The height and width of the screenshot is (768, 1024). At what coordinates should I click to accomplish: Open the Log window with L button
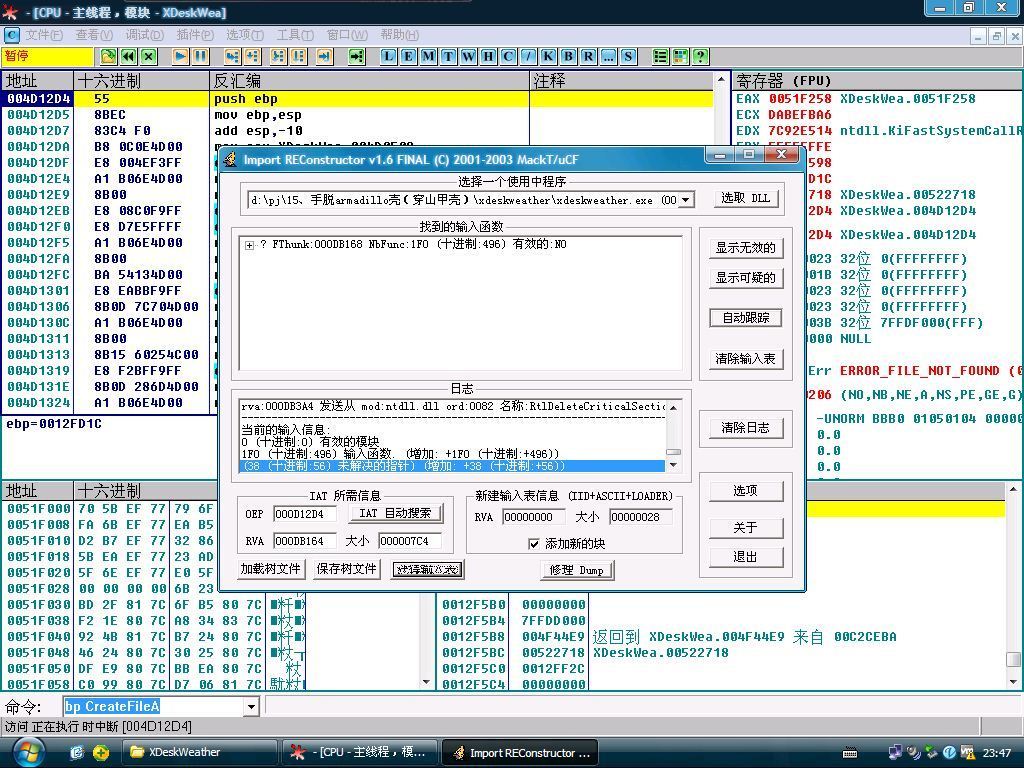coord(389,56)
